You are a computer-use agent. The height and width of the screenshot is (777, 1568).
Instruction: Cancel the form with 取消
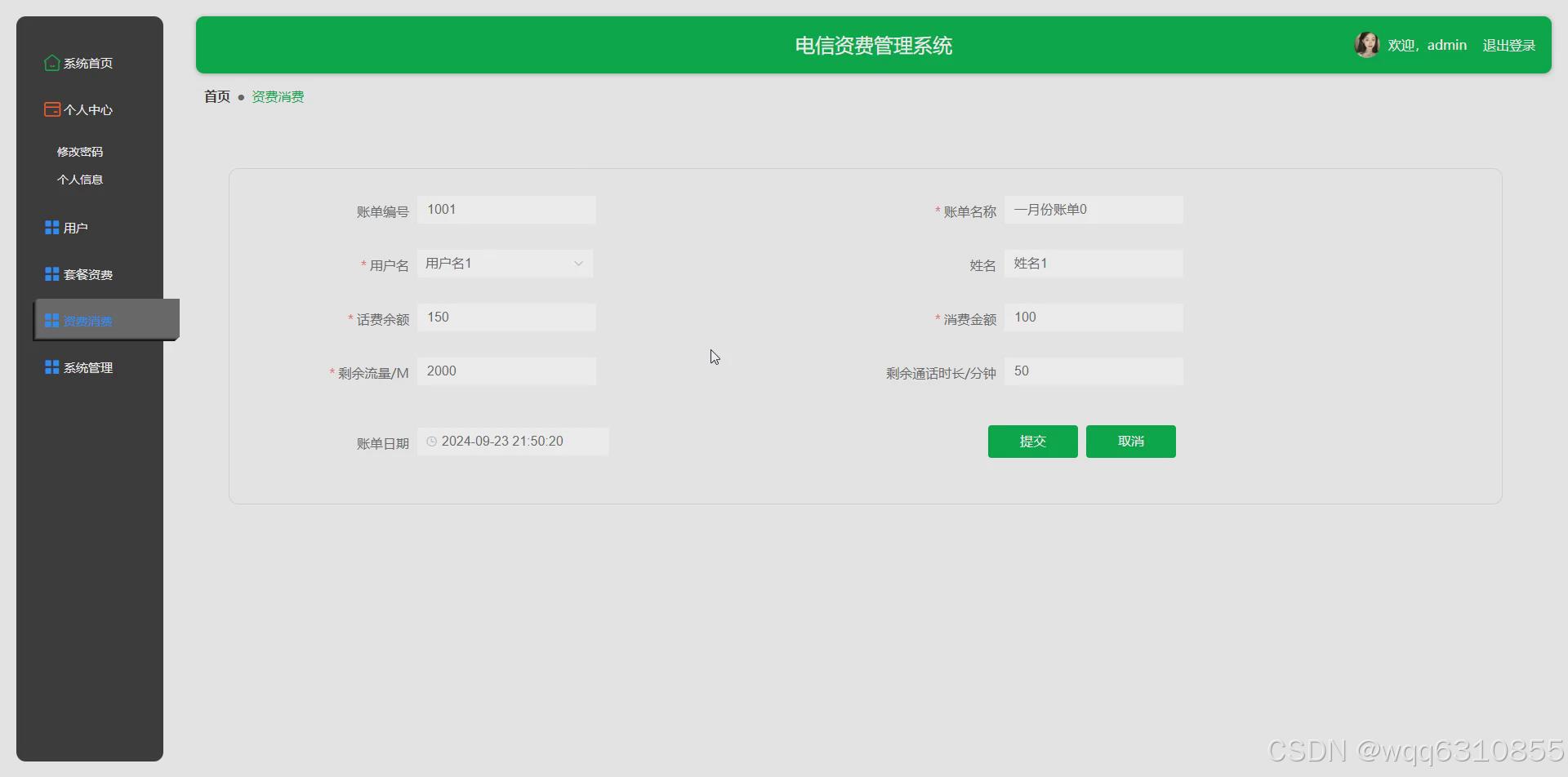click(1130, 442)
